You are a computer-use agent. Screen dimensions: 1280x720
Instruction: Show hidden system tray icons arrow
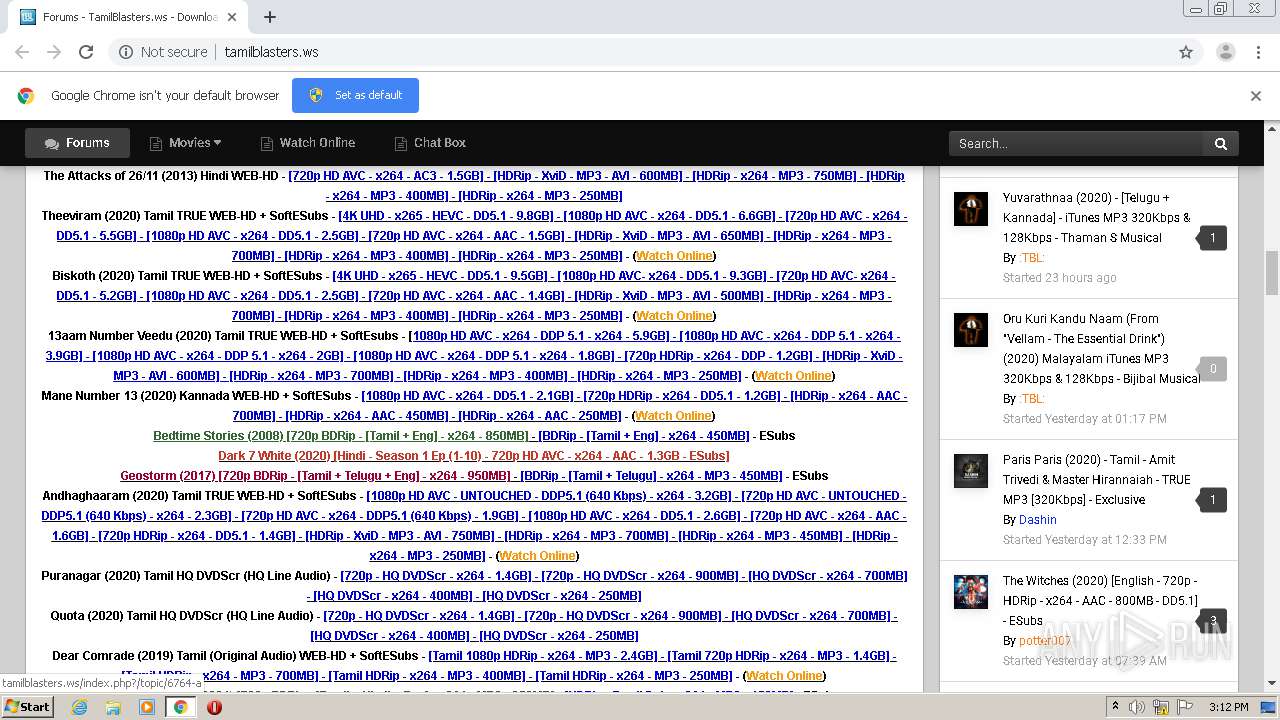[x=1116, y=707]
